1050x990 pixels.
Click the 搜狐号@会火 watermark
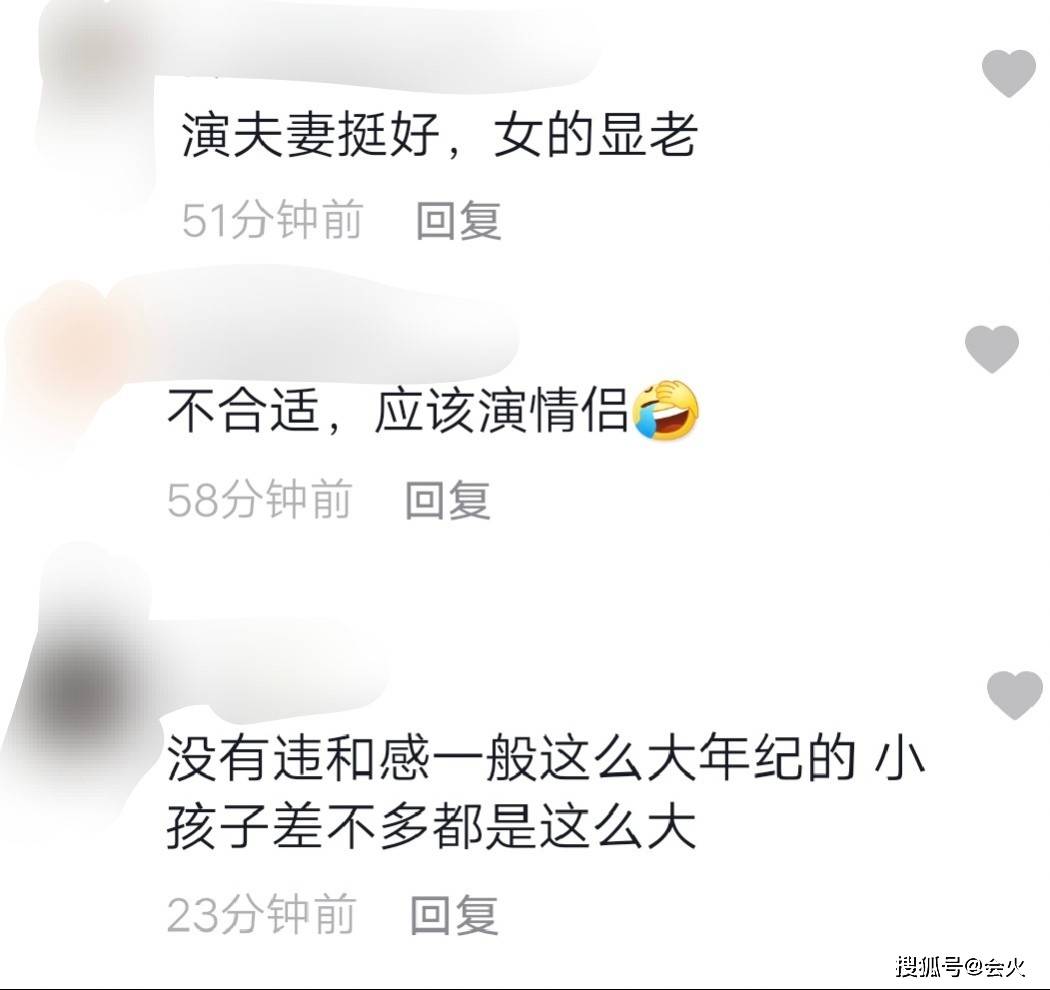click(961, 967)
